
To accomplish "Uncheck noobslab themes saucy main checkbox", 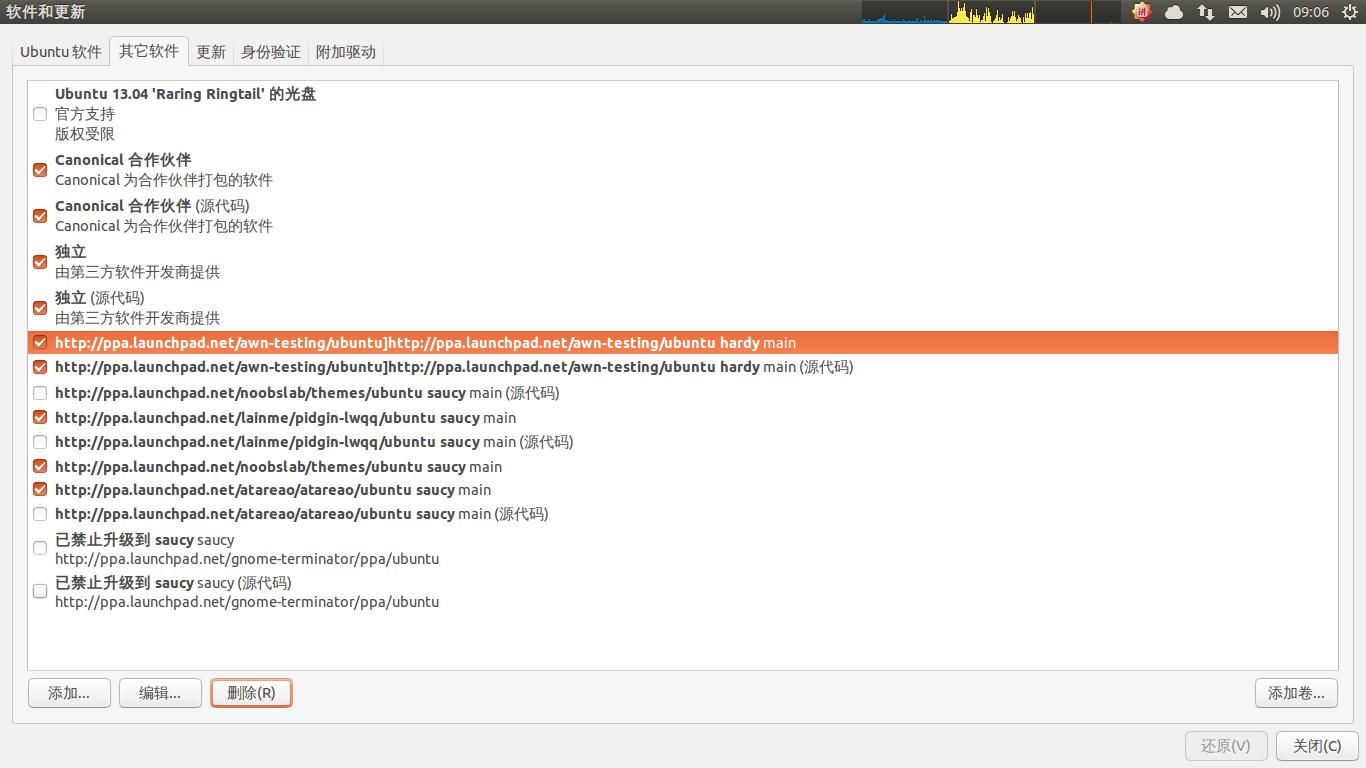I will click(40, 466).
